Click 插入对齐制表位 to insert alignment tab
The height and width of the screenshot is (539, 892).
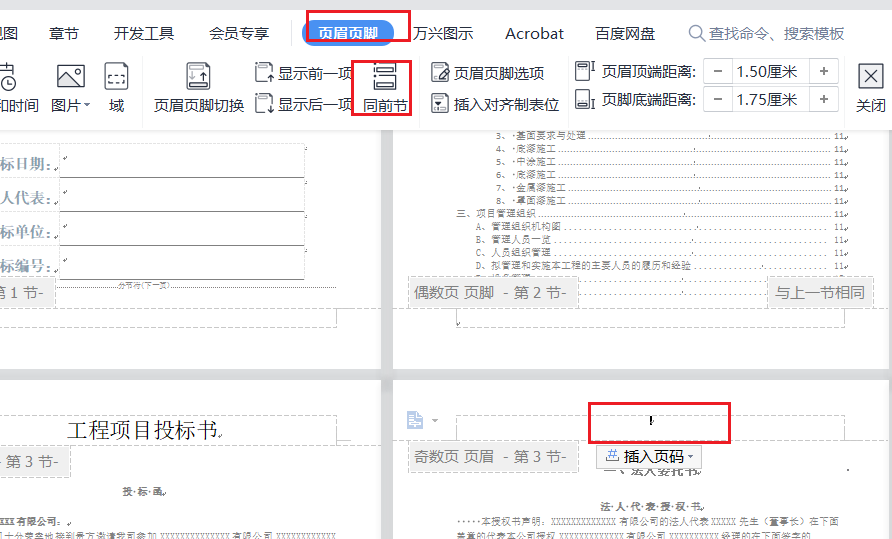pos(495,103)
